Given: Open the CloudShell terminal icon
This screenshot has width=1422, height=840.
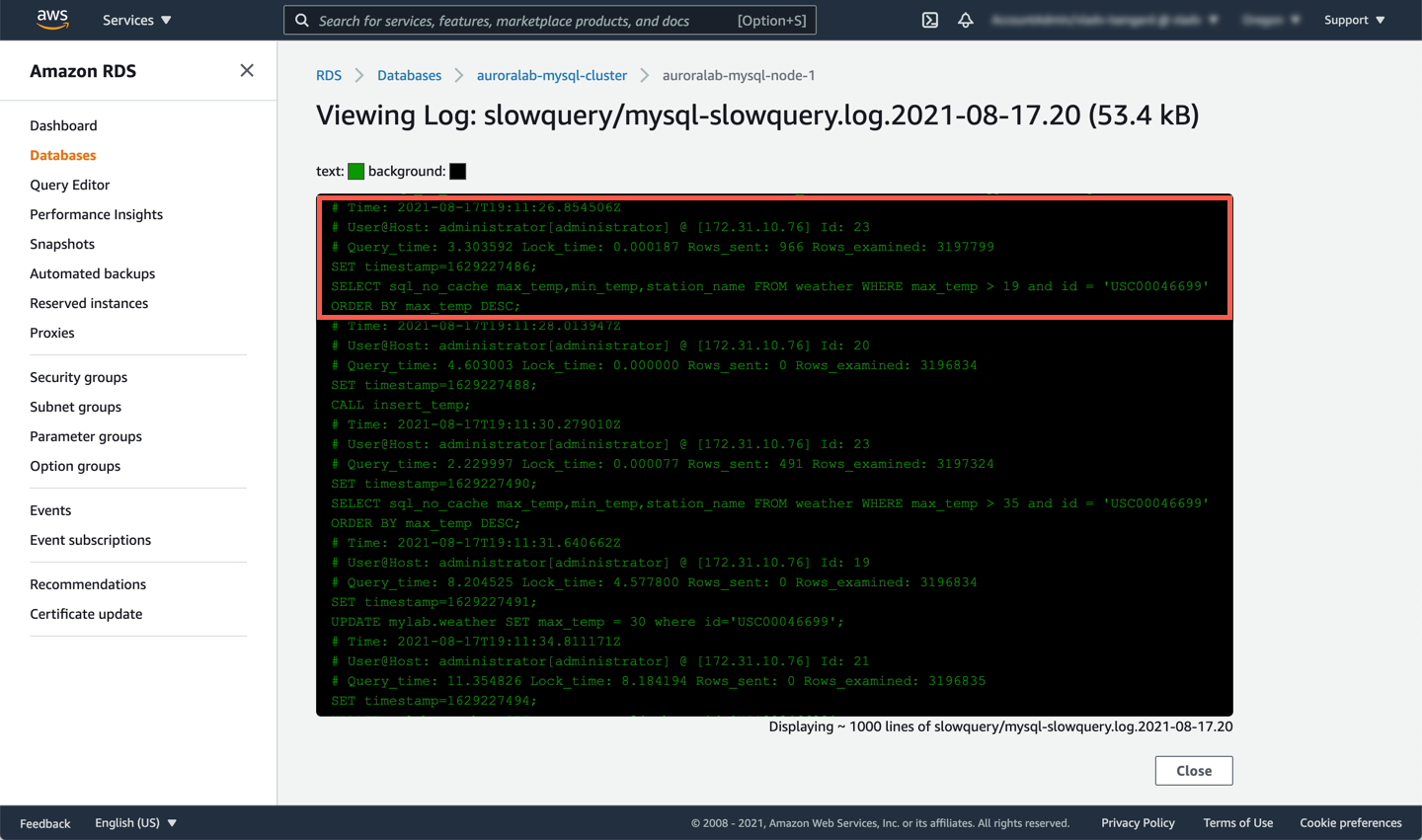Looking at the screenshot, I should [x=929, y=20].
